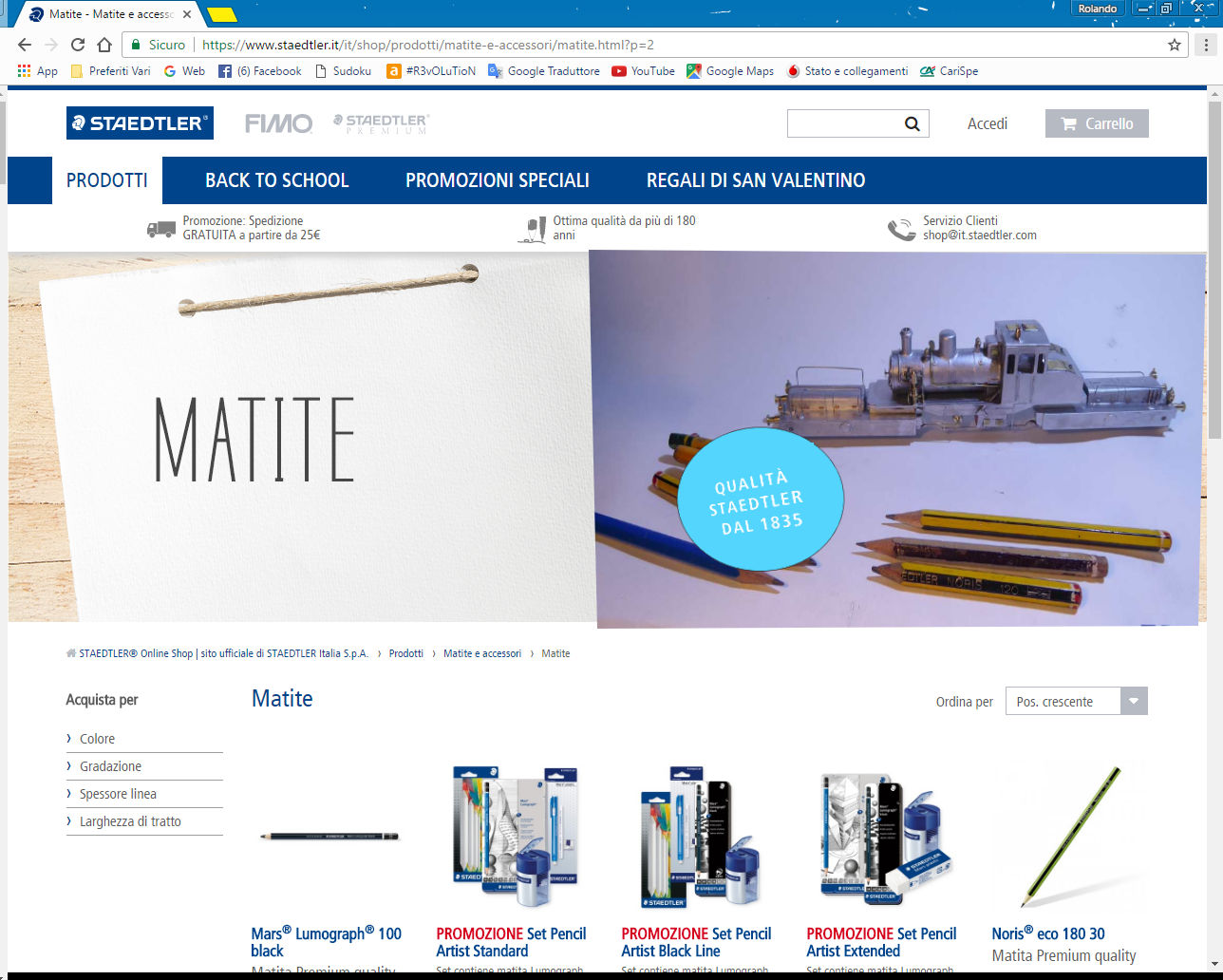Select the Matite browser tab
The image size is (1223, 980).
pos(112,14)
